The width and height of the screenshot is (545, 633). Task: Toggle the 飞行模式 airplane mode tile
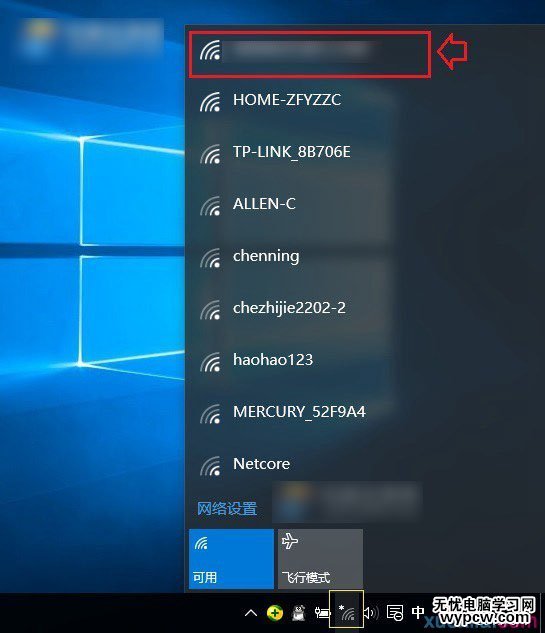320,559
